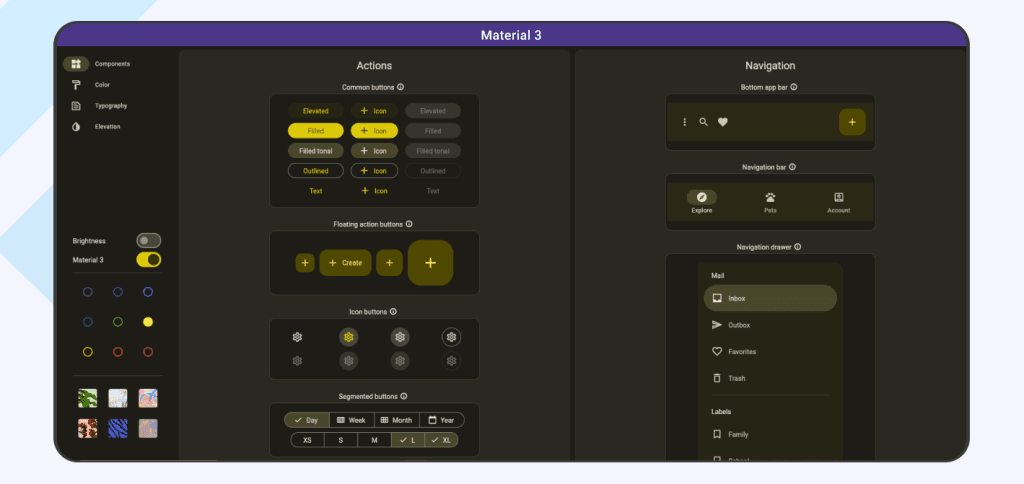
Task: Click the plus FAB in bottom app bar
Action: pyautogui.click(x=852, y=122)
